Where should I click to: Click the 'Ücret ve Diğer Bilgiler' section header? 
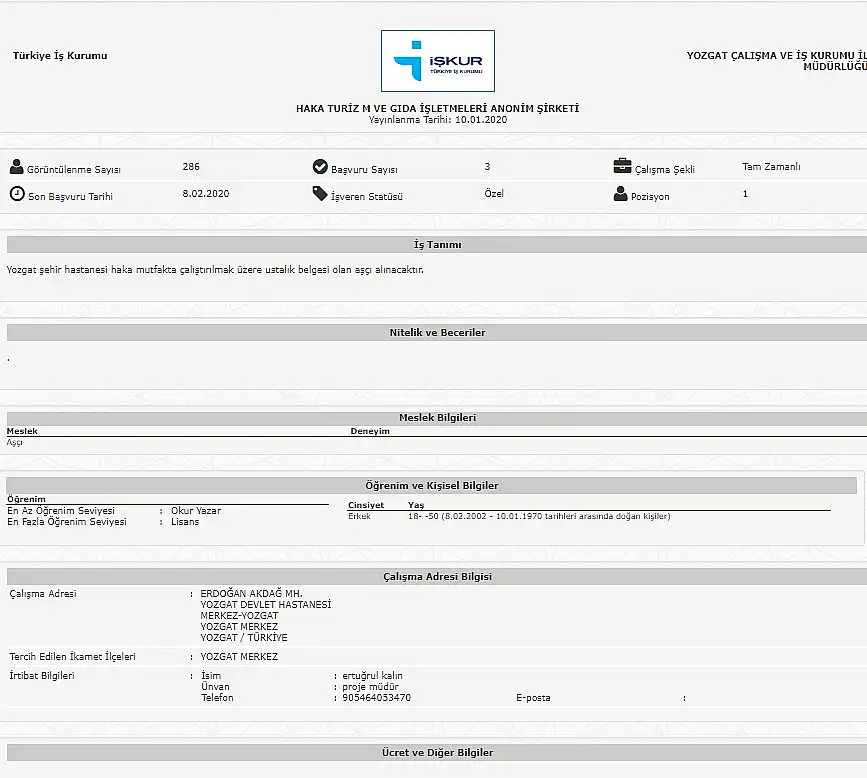pos(437,753)
